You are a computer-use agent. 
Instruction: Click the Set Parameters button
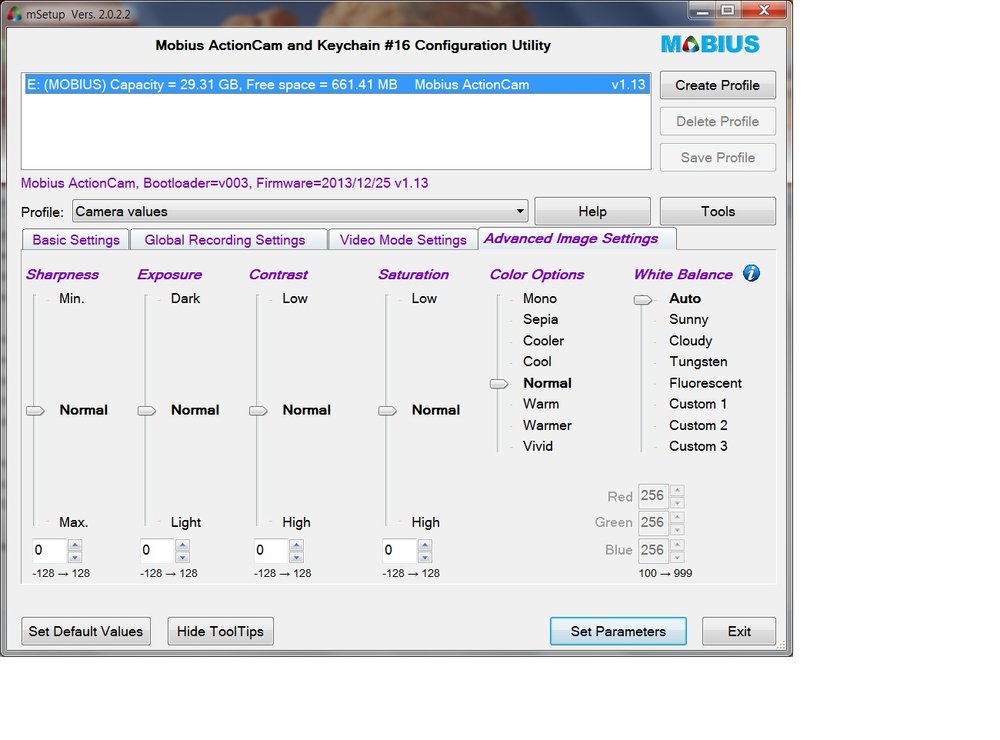click(x=618, y=631)
